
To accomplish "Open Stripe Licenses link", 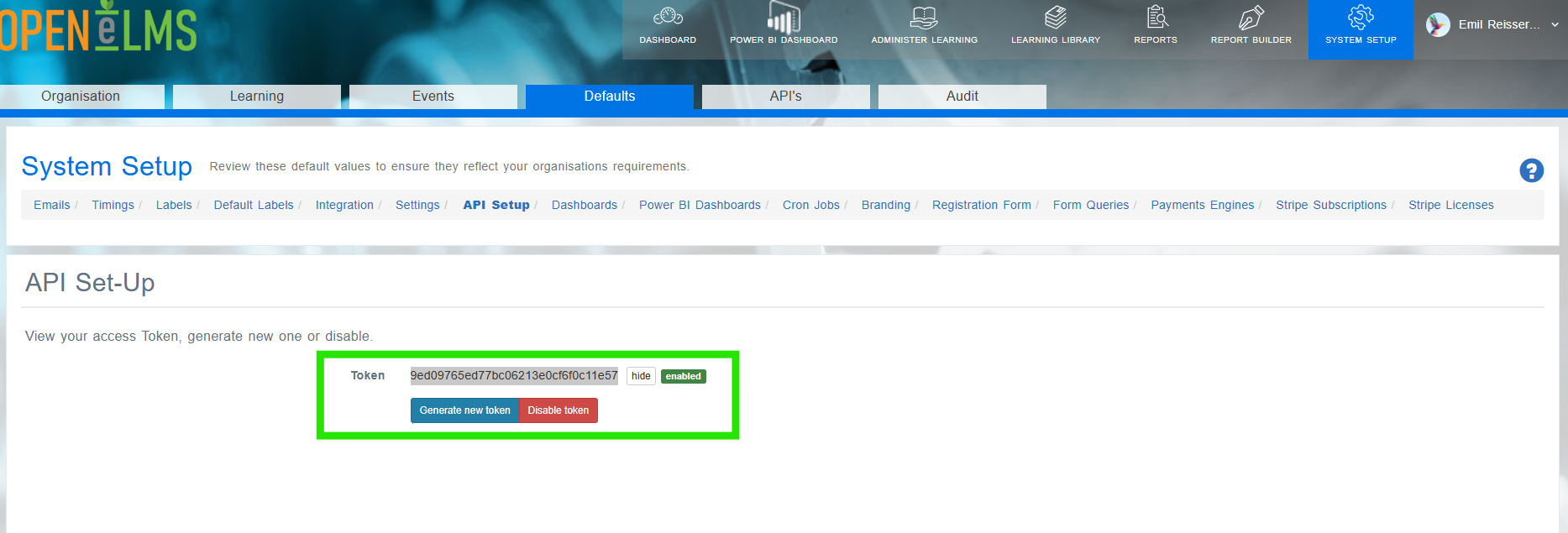I will point(1451,205).
